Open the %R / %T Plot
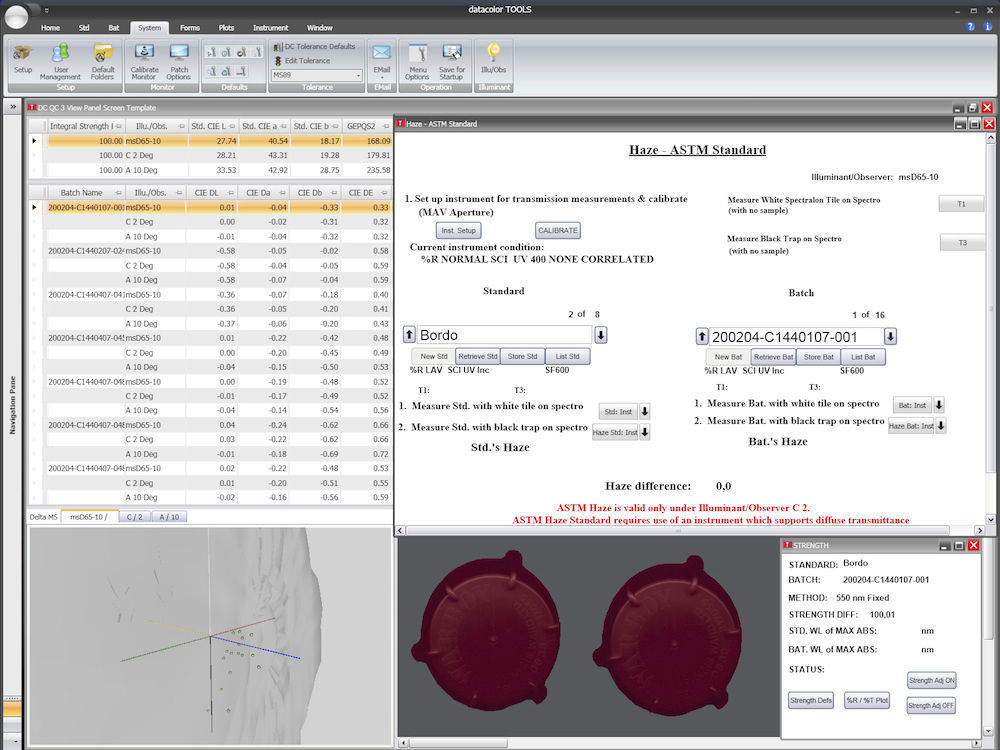 click(x=866, y=700)
